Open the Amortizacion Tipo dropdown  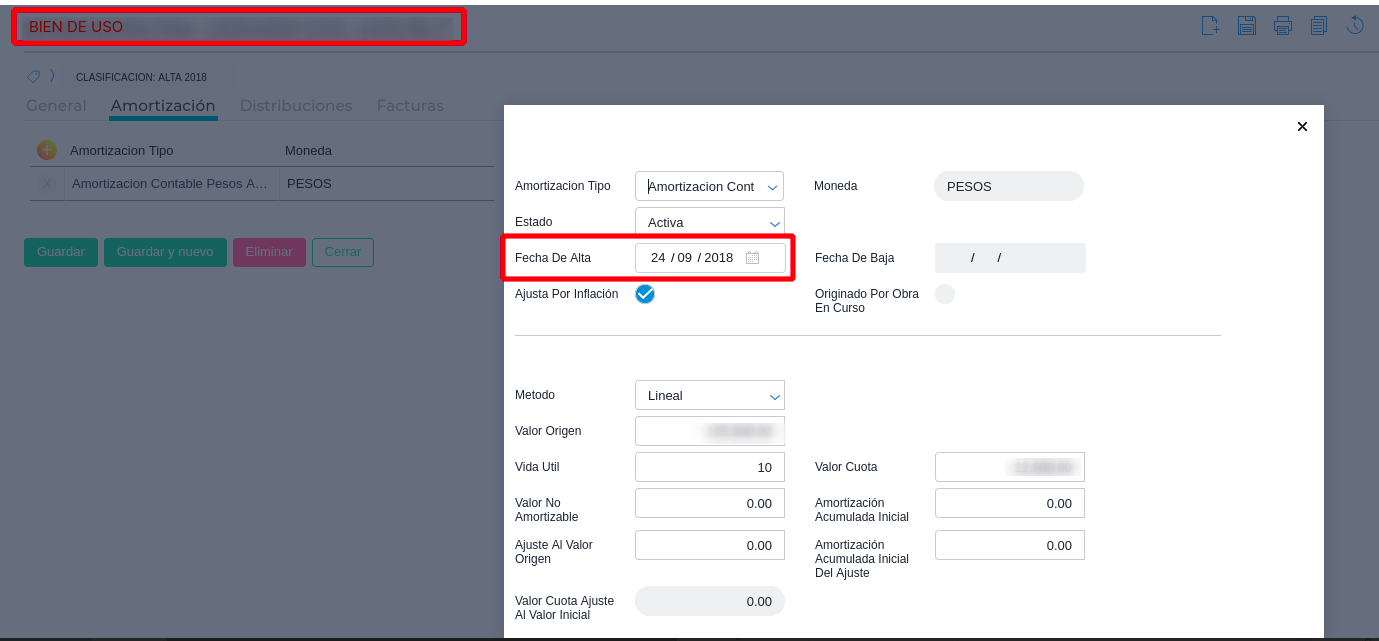[709, 187]
